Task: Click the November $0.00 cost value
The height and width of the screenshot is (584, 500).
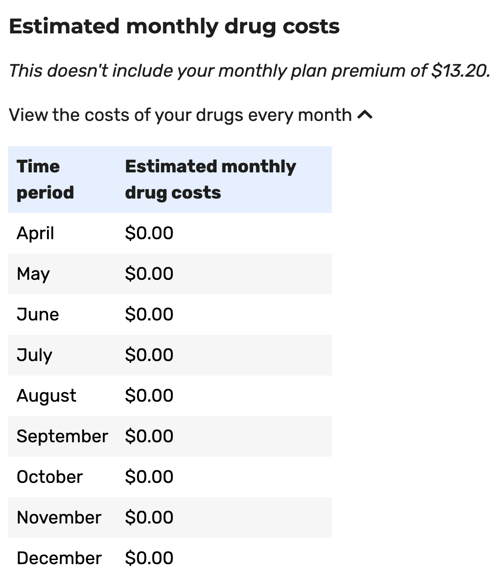Action: (149, 517)
